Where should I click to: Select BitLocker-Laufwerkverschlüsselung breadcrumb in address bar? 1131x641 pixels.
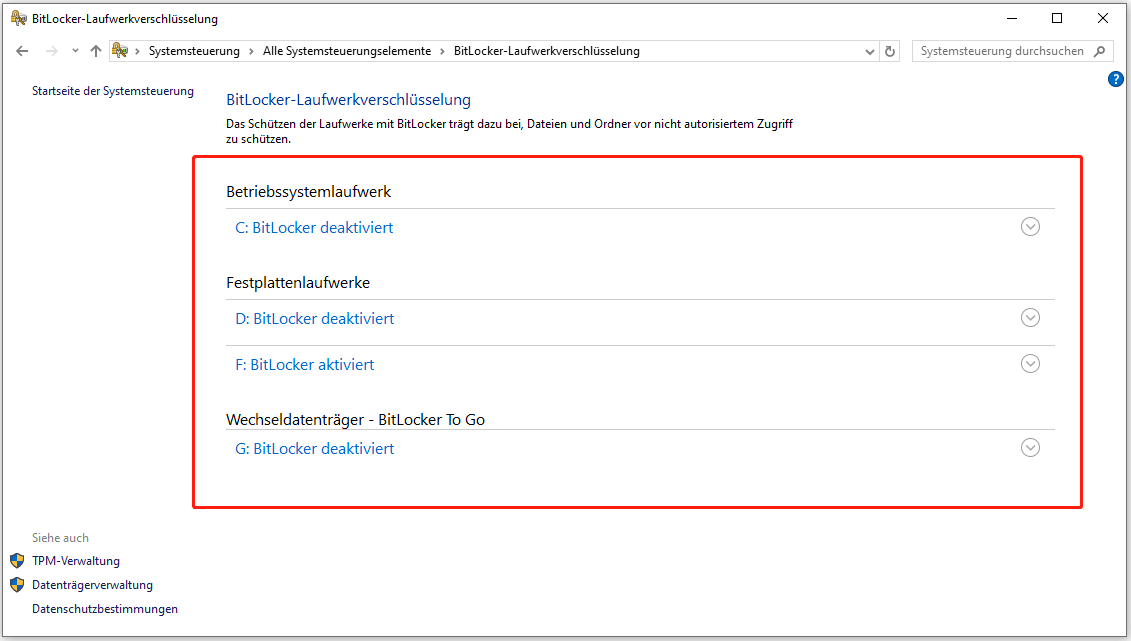click(547, 51)
